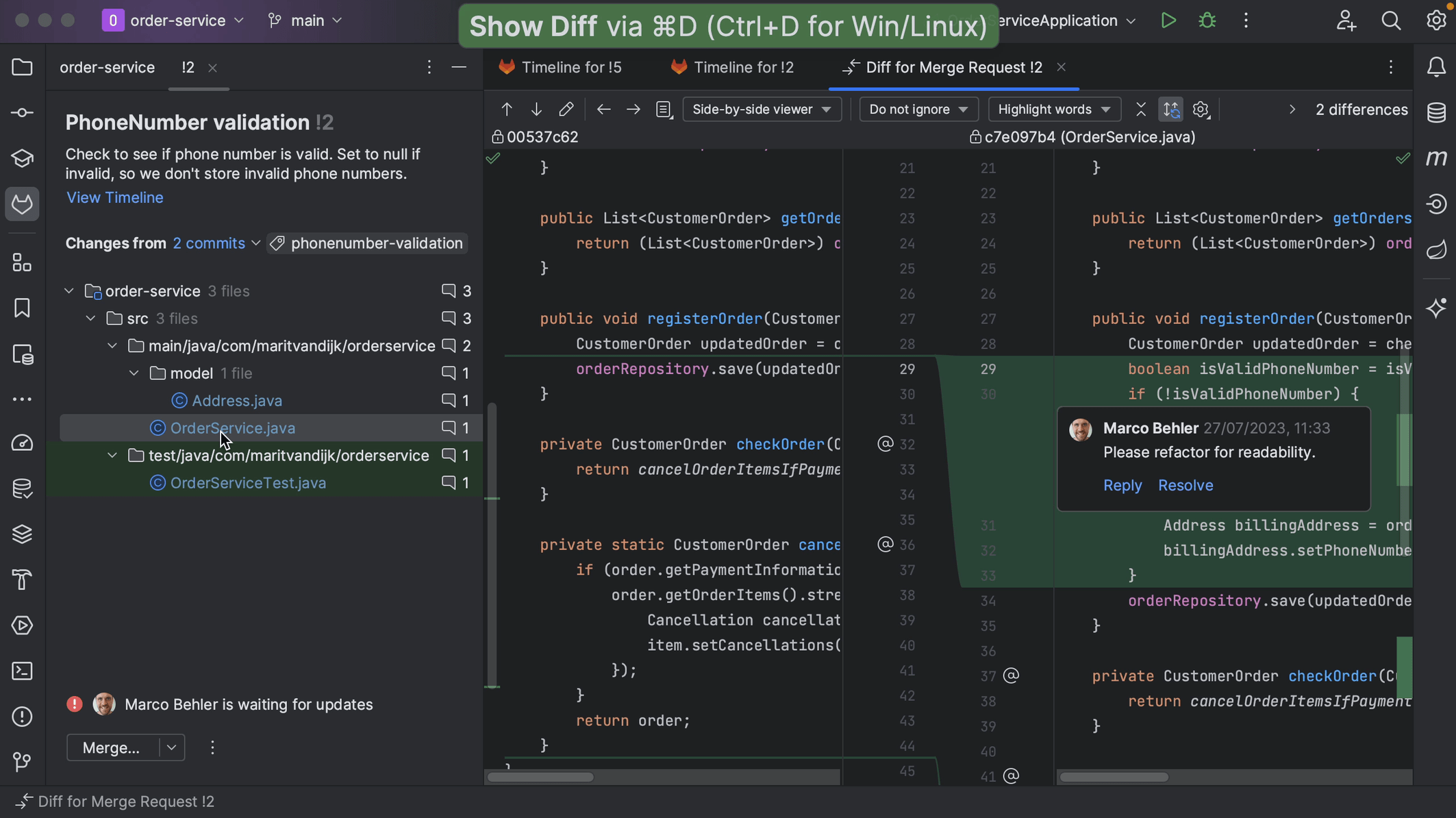Open the Side-by-side viewer dropdown

pos(762,110)
